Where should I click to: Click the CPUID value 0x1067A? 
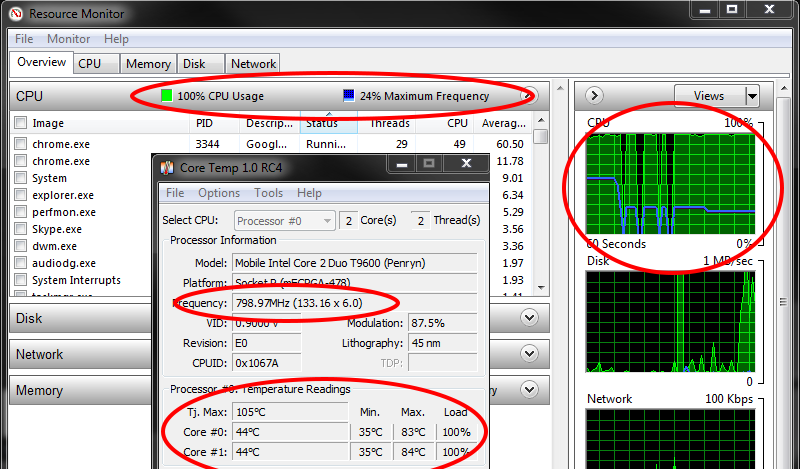[x=267, y=363]
